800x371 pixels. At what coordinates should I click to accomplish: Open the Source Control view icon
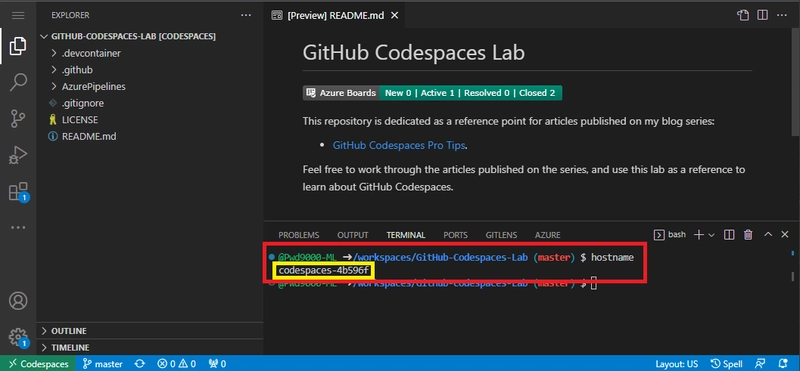pyautogui.click(x=18, y=118)
